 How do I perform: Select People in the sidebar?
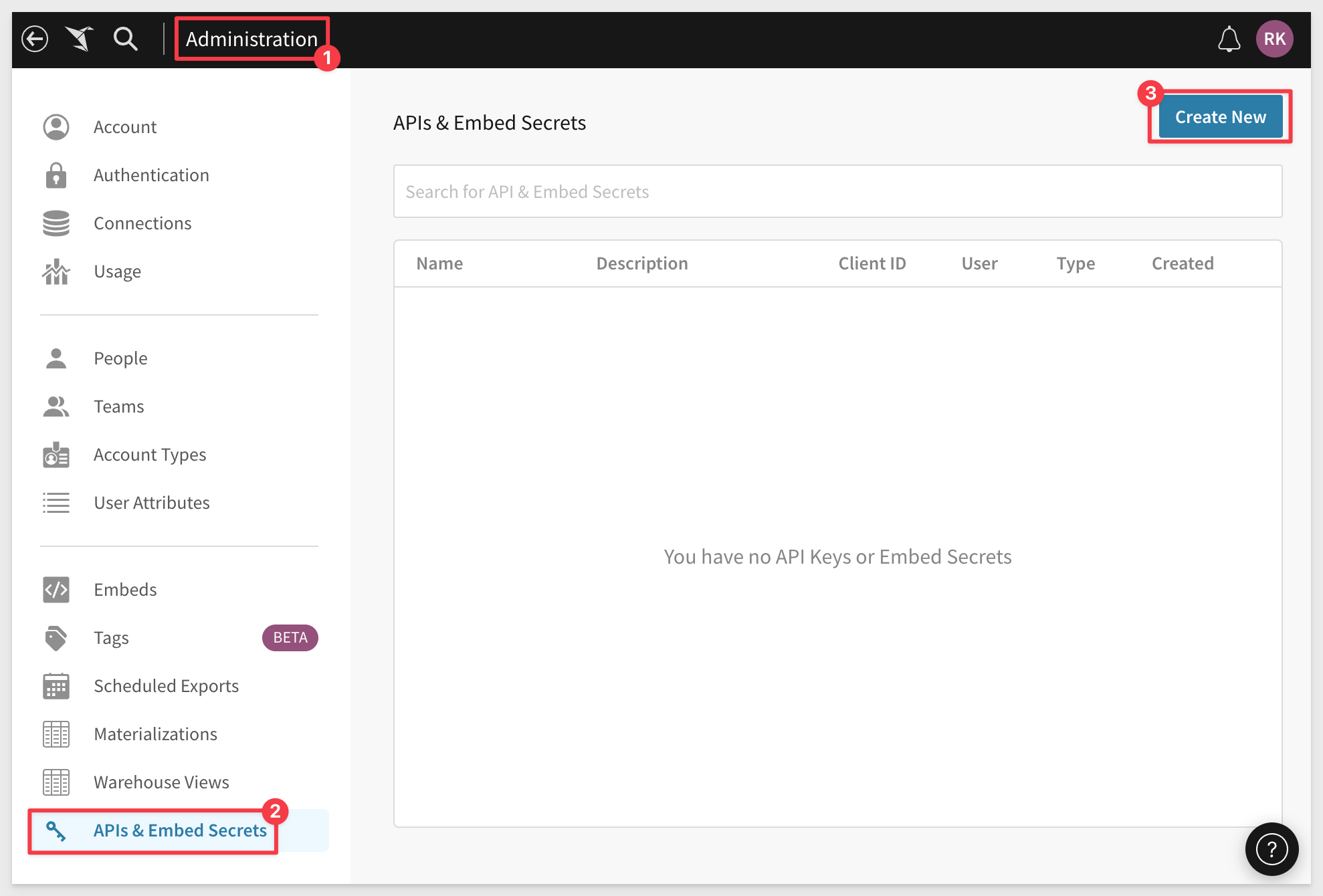tap(120, 358)
